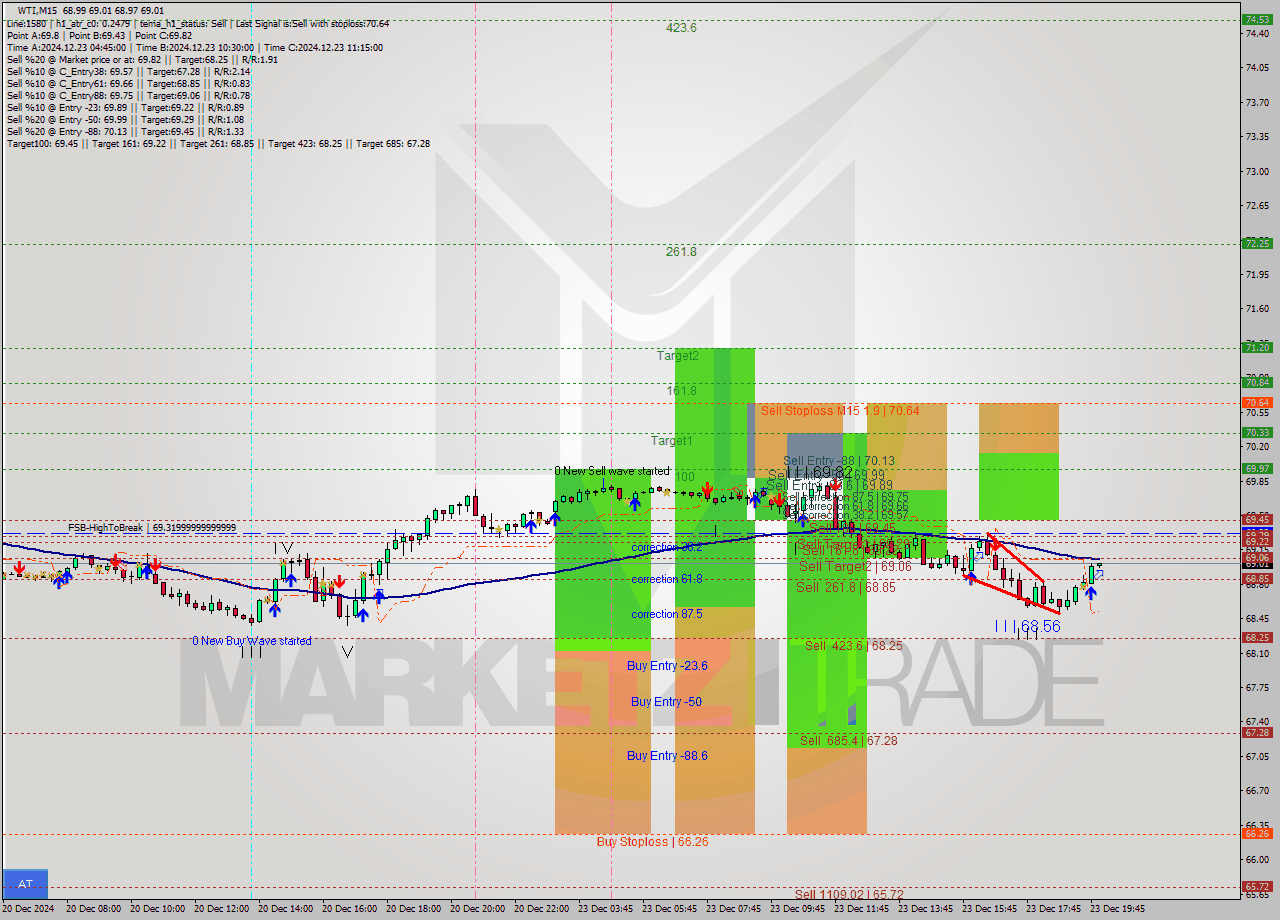Screen dimensions: 1280x920
Task: Click the red 65.72 price tag on axis
Action: point(1256,886)
